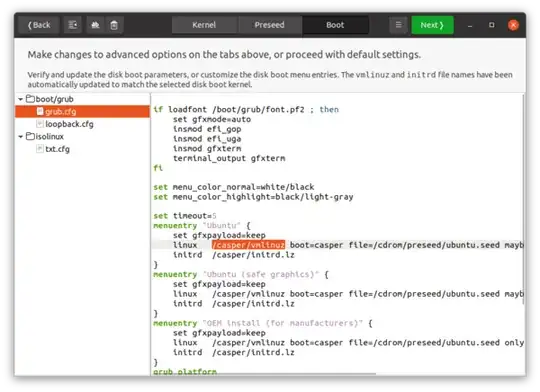
Task: Click the 'set timeout=5' line
Action: point(185,216)
